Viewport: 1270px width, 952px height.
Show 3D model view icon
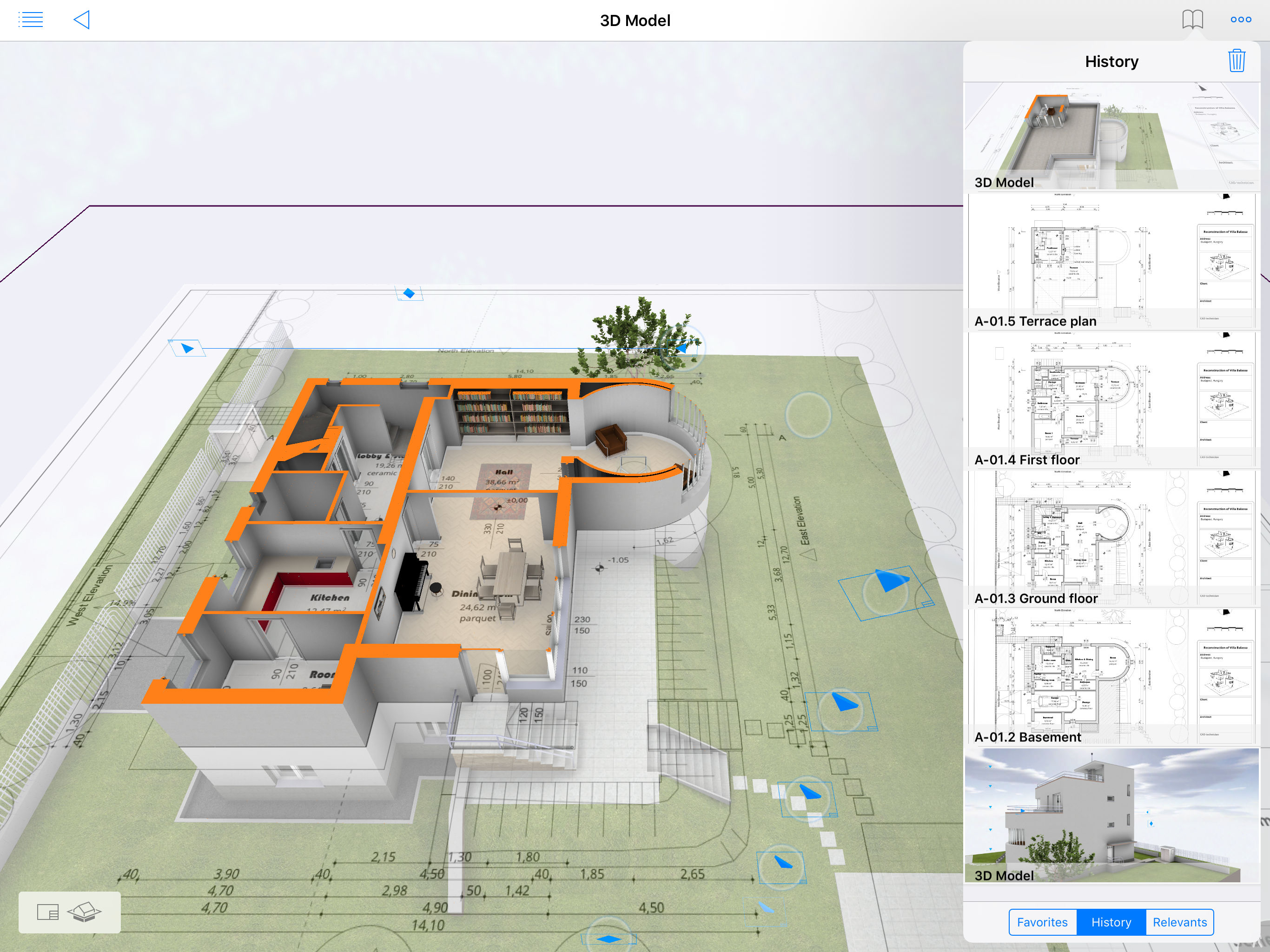pyautogui.click(x=84, y=912)
